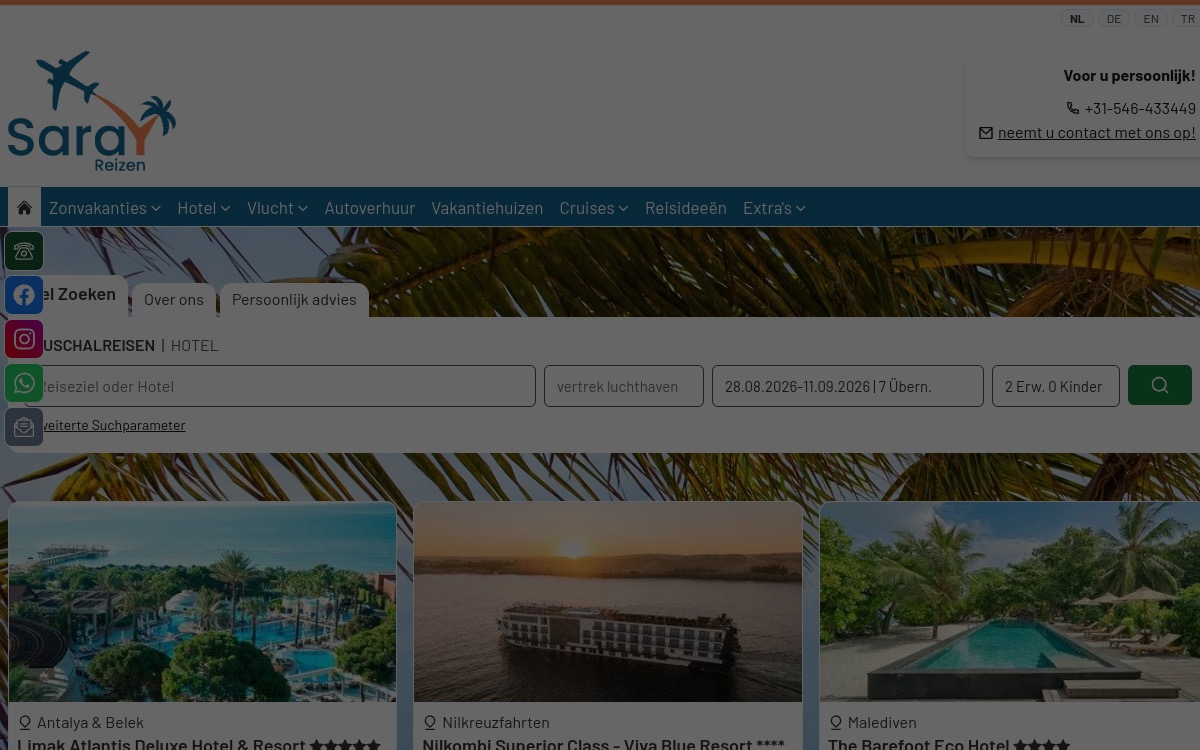Open Vakantiehuizen in the navbar

(x=487, y=207)
